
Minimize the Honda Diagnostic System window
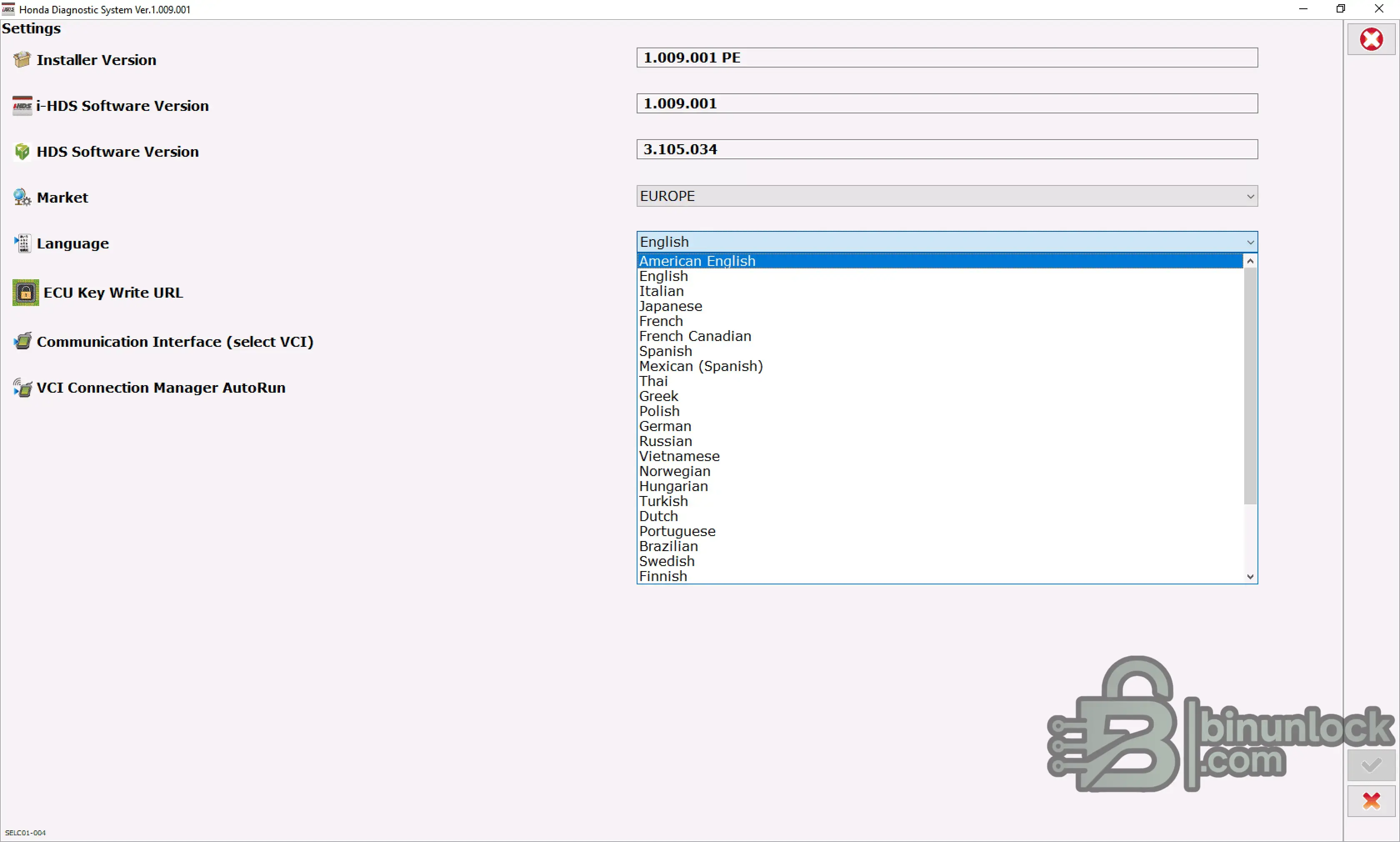point(1303,9)
